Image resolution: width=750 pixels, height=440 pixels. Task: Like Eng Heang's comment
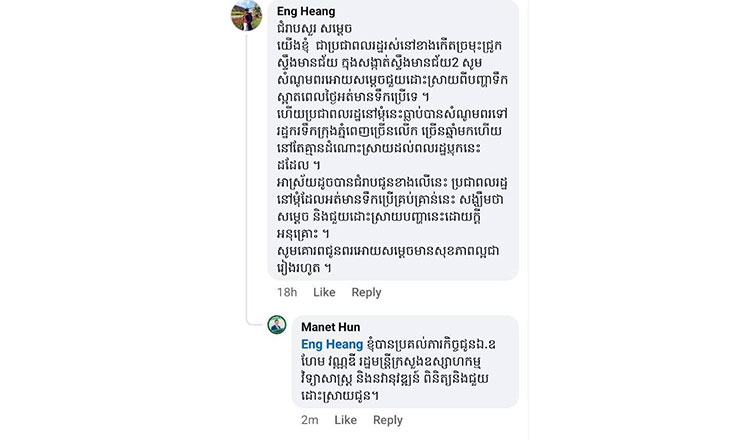pyautogui.click(x=324, y=292)
